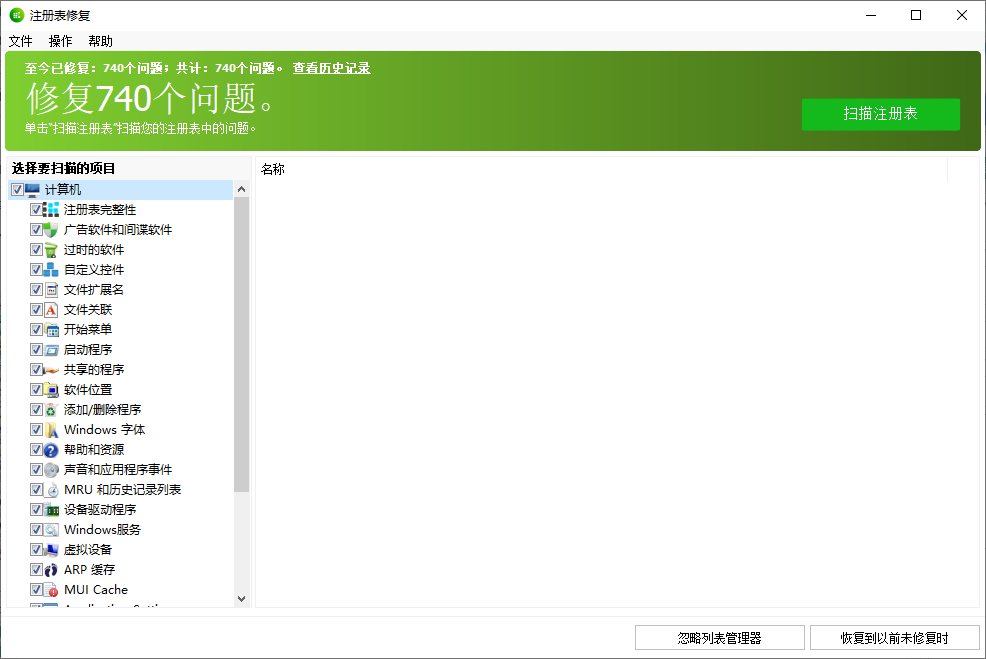Open the 操作 menu
Viewport: 986px width, 659px height.
pyautogui.click(x=60, y=41)
